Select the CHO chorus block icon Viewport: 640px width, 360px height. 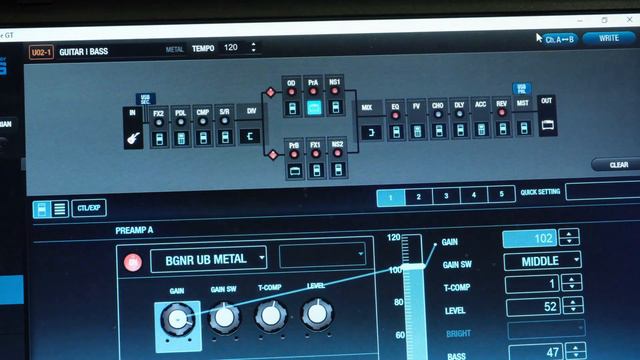coord(439,131)
